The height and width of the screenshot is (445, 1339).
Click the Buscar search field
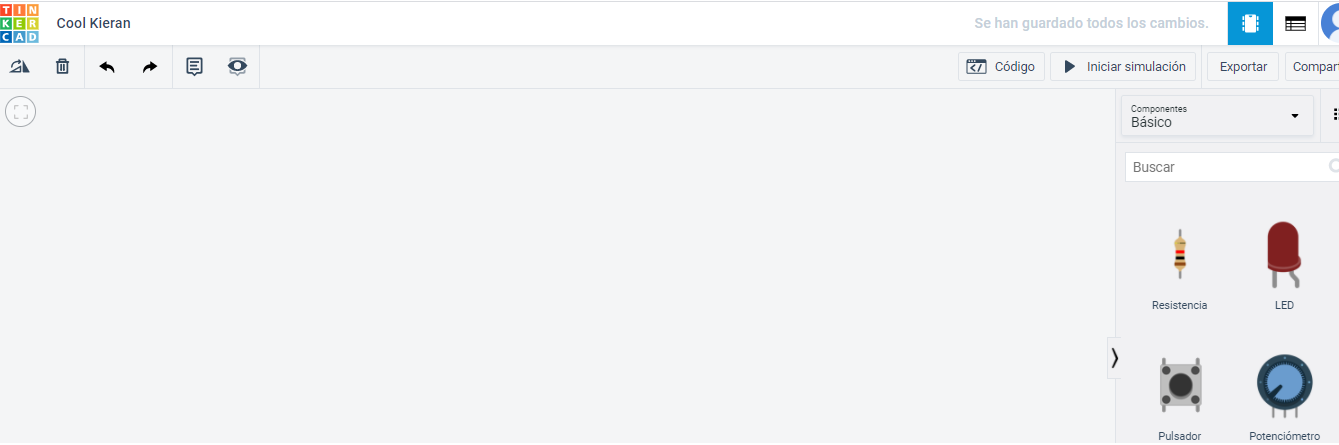[x=1230, y=167]
